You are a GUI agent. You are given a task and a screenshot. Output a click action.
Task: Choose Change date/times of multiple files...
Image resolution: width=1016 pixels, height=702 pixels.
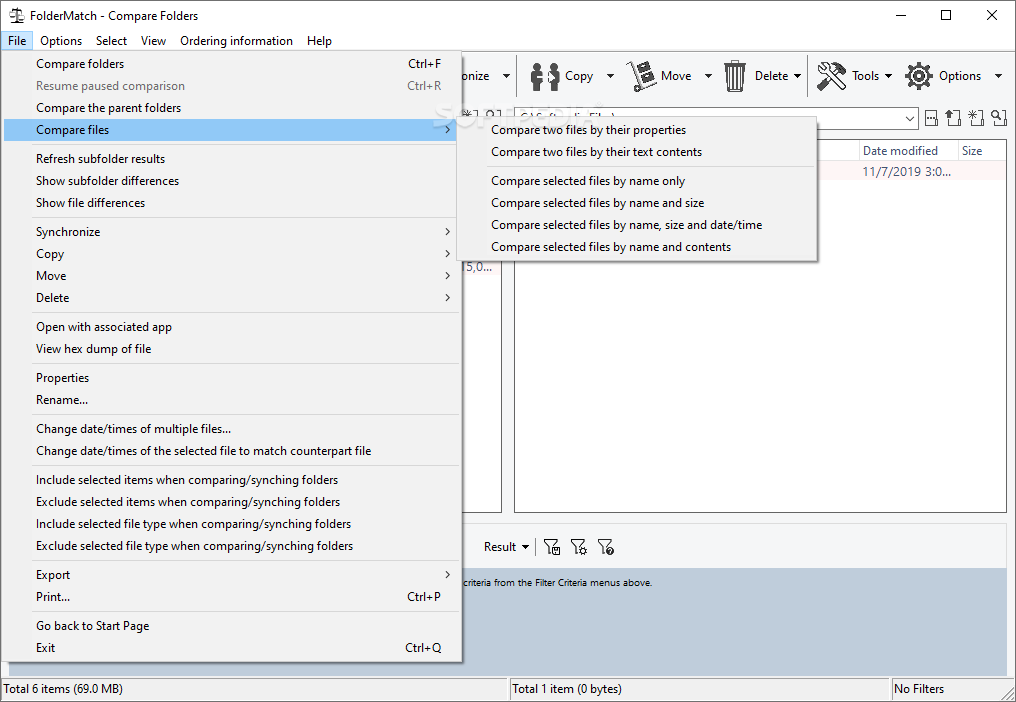pyautogui.click(x=231, y=430)
